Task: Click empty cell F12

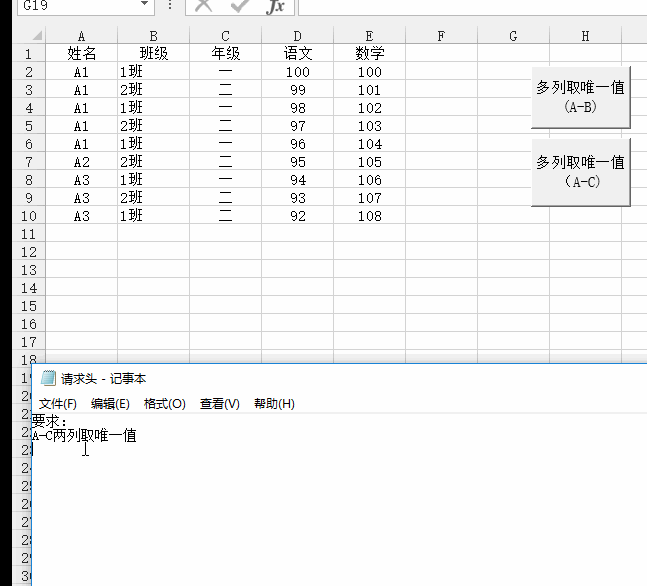Action: pyautogui.click(x=441, y=251)
